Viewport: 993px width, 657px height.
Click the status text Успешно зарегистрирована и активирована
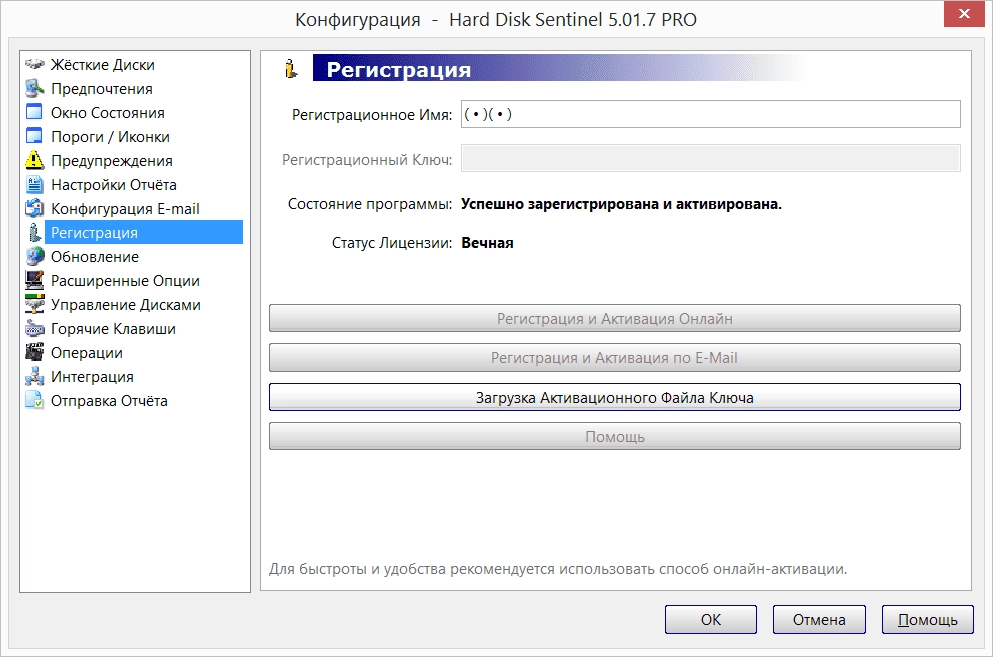[621, 204]
